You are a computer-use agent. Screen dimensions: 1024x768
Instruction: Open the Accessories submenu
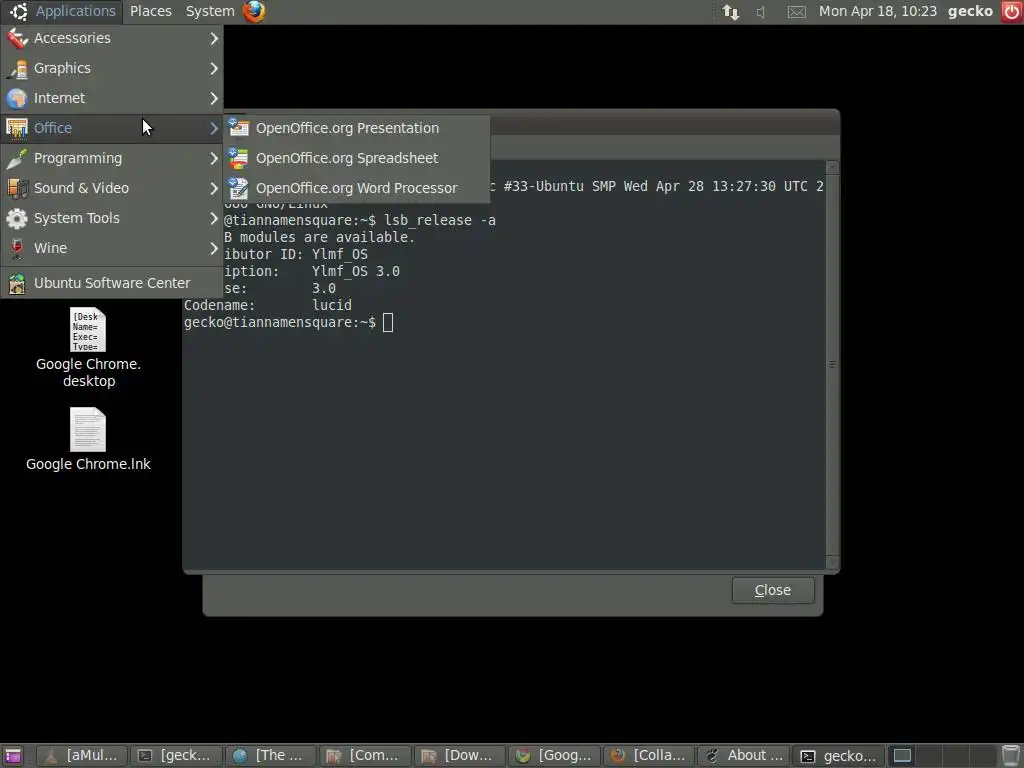[112, 39]
